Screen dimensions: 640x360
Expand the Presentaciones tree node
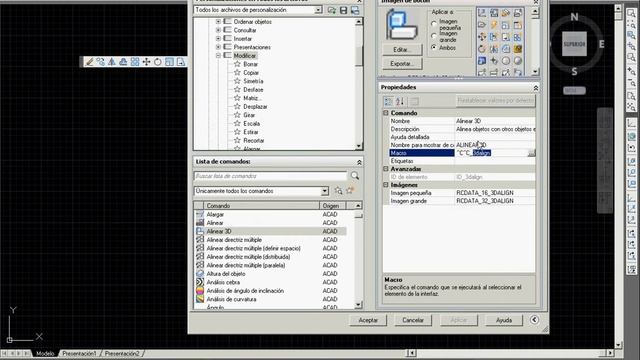click(218, 47)
